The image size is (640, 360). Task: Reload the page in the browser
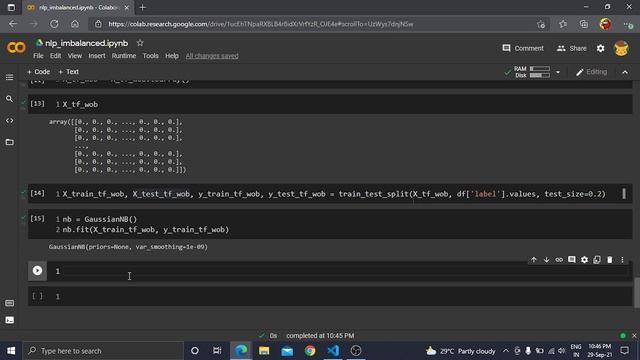tap(54, 24)
